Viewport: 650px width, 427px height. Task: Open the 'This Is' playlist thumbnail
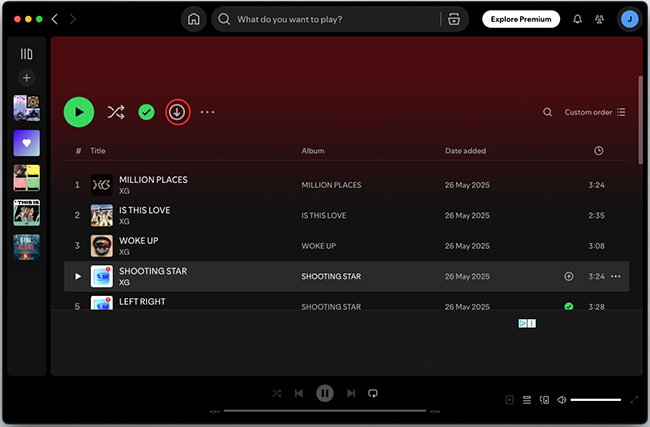(27, 213)
